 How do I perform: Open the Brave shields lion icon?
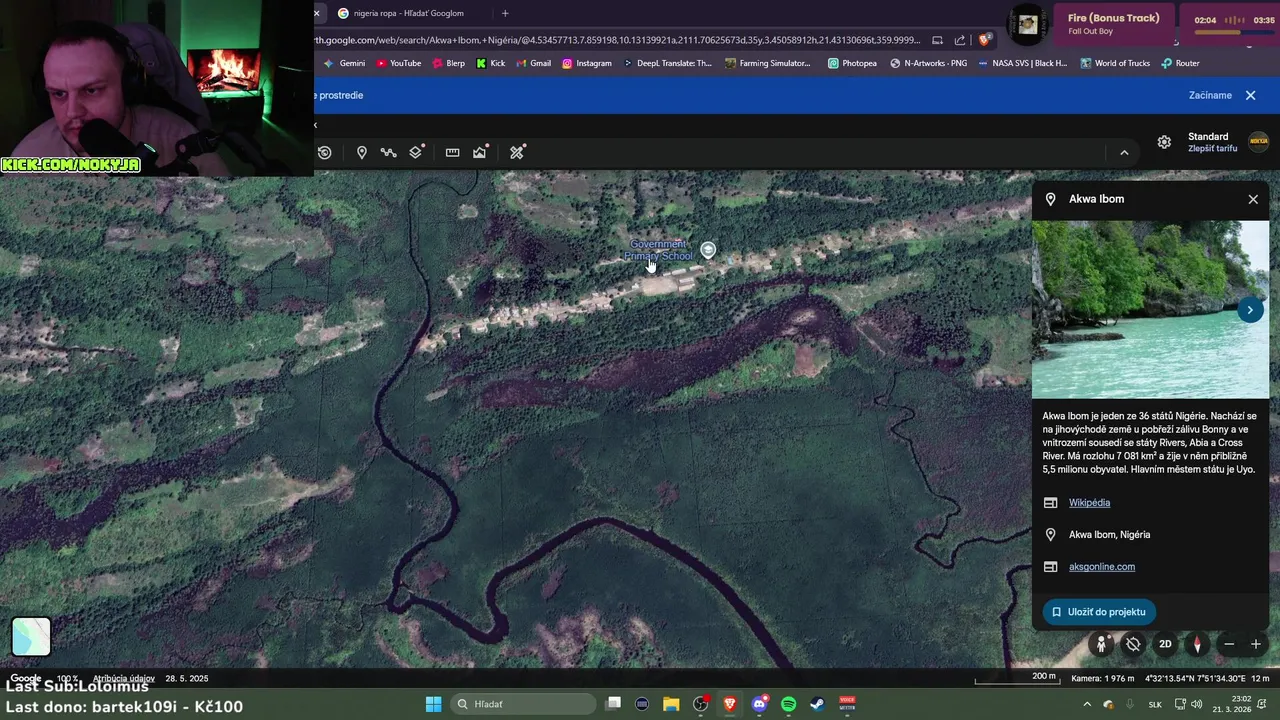click(985, 40)
